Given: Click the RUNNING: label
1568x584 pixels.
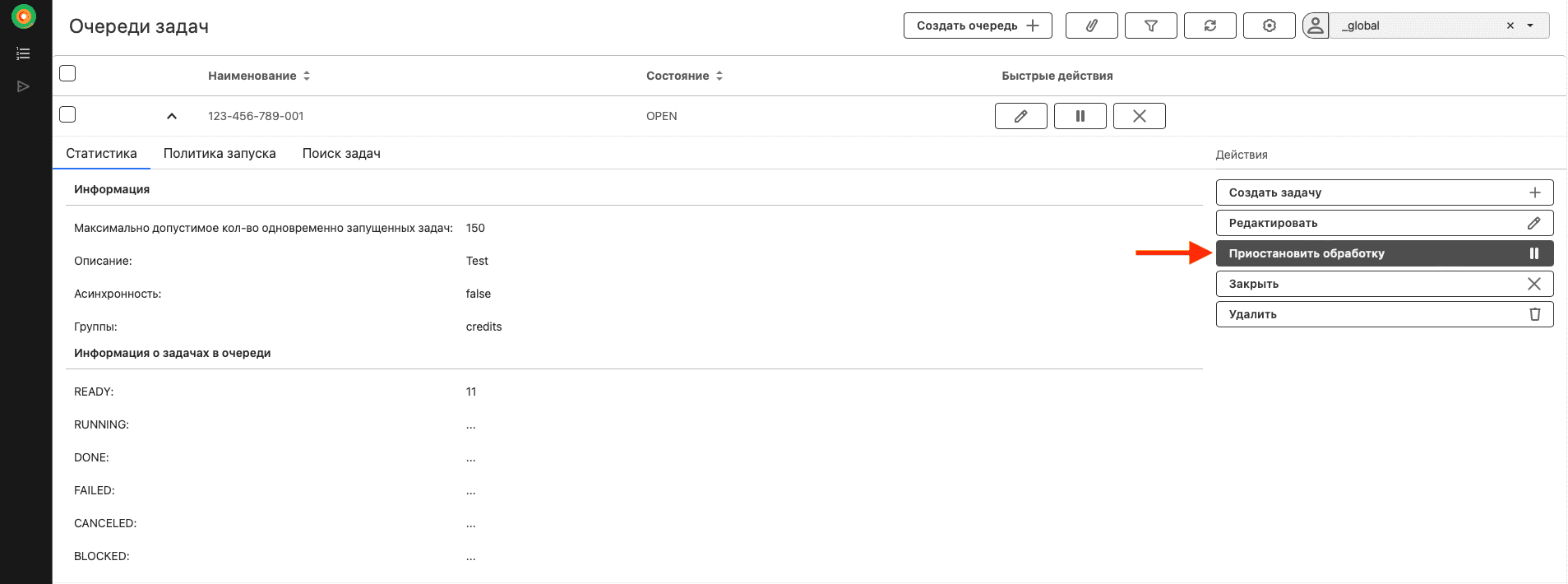Looking at the screenshot, I should tap(101, 424).
